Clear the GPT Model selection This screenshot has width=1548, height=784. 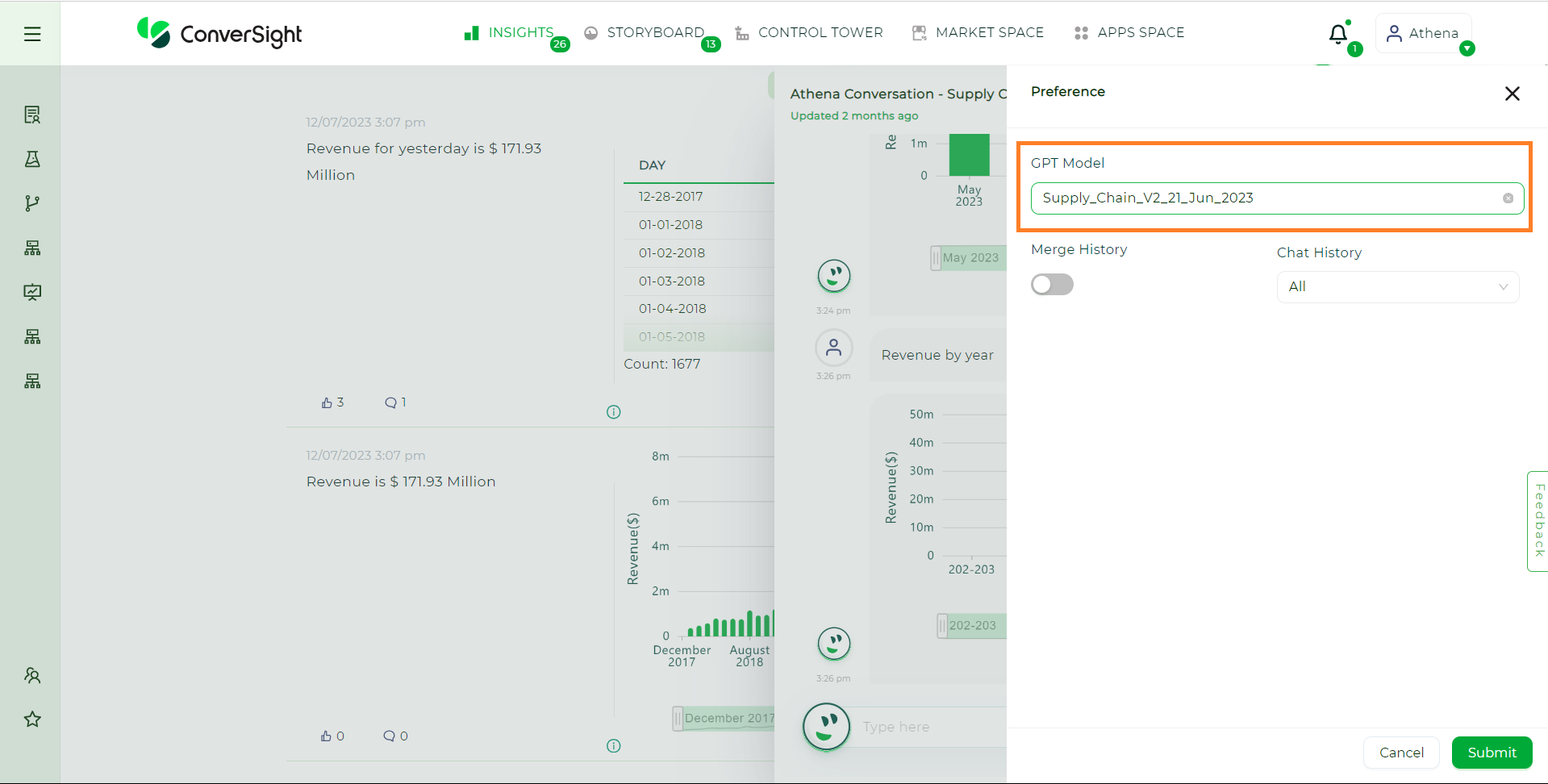1508,198
